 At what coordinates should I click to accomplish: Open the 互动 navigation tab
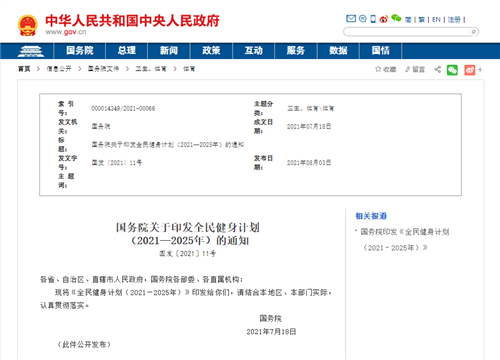[x=254, y=51]
